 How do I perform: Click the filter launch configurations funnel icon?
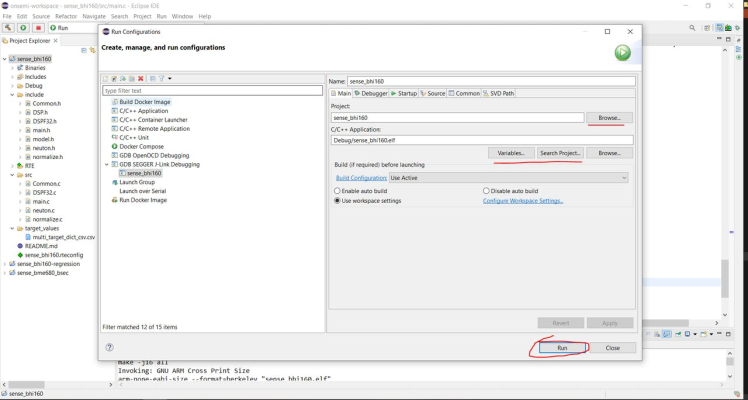click(161, 78)
